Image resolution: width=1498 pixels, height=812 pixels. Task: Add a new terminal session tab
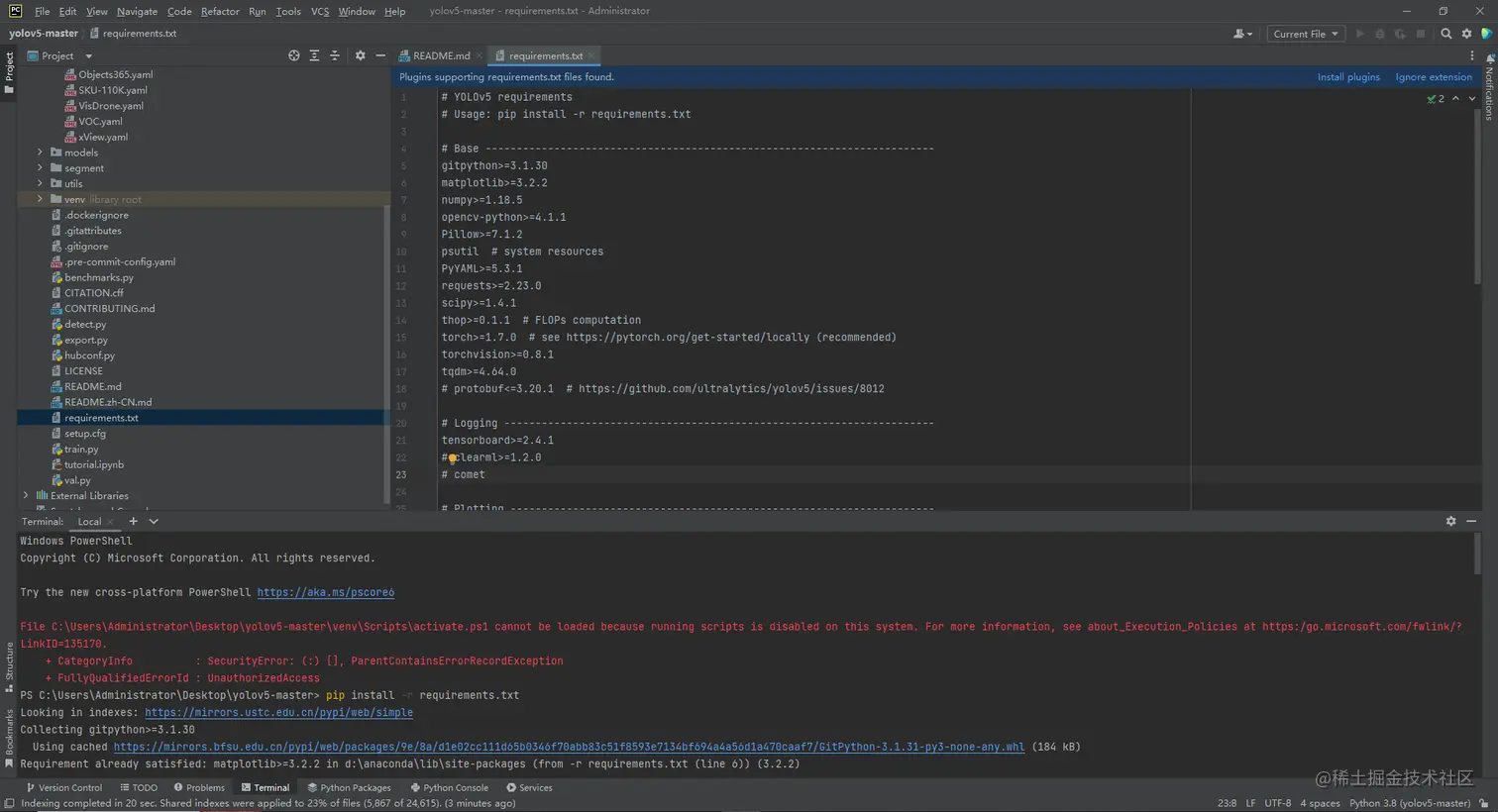pos(133,521)
